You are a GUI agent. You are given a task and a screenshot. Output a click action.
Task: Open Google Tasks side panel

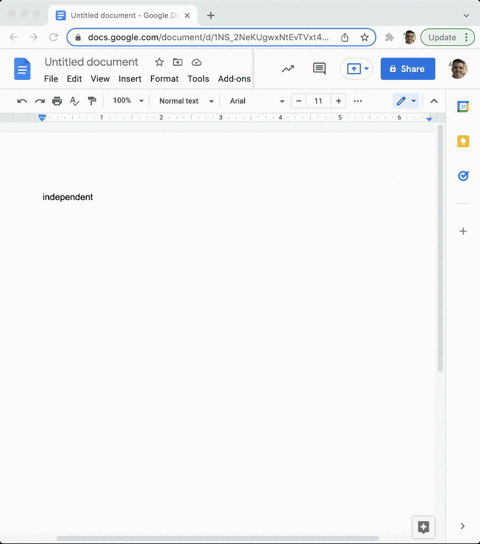coord(463,176)
